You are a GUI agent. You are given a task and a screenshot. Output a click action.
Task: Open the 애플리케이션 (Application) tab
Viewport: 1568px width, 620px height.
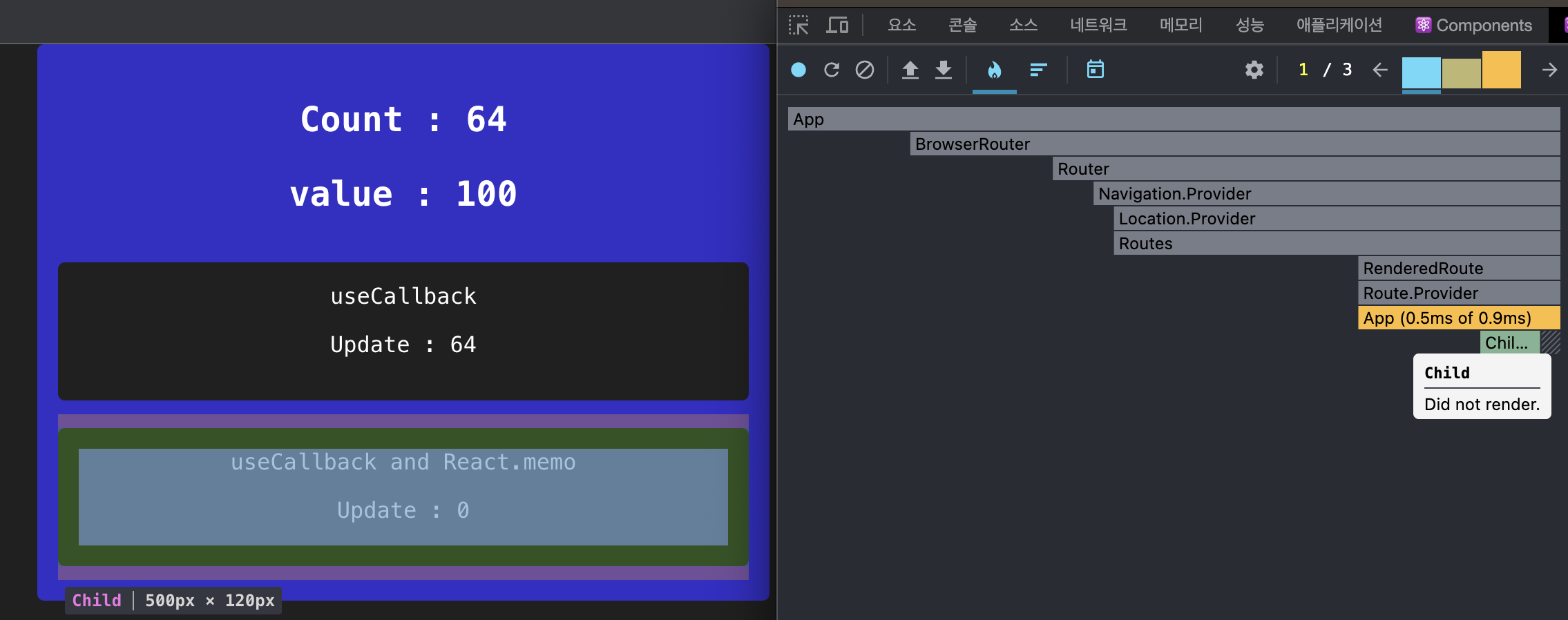pyautogui.click(x=1339, y=26)
